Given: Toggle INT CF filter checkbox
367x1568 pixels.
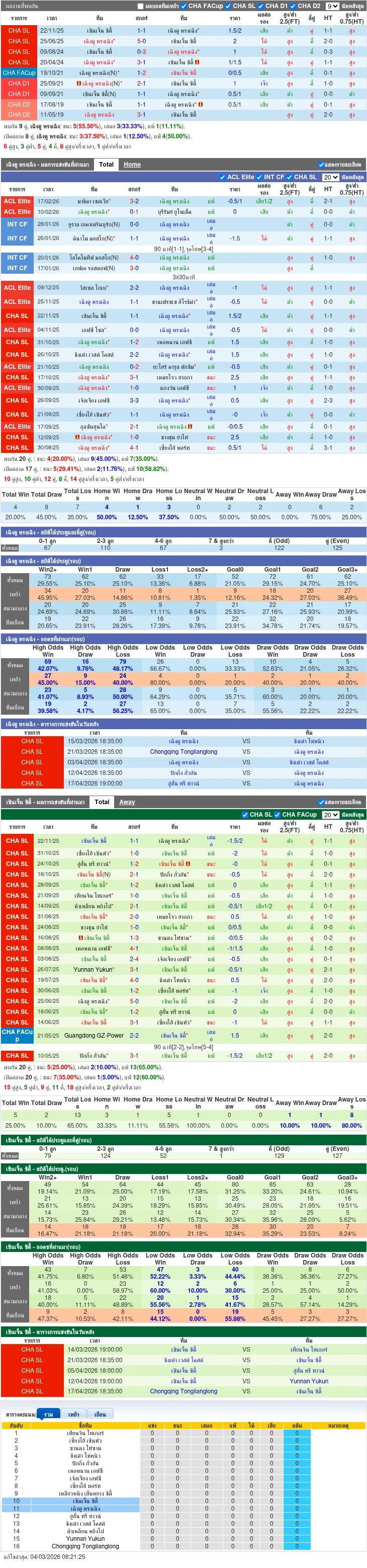Looking at the screenshot, I should 259,177.
